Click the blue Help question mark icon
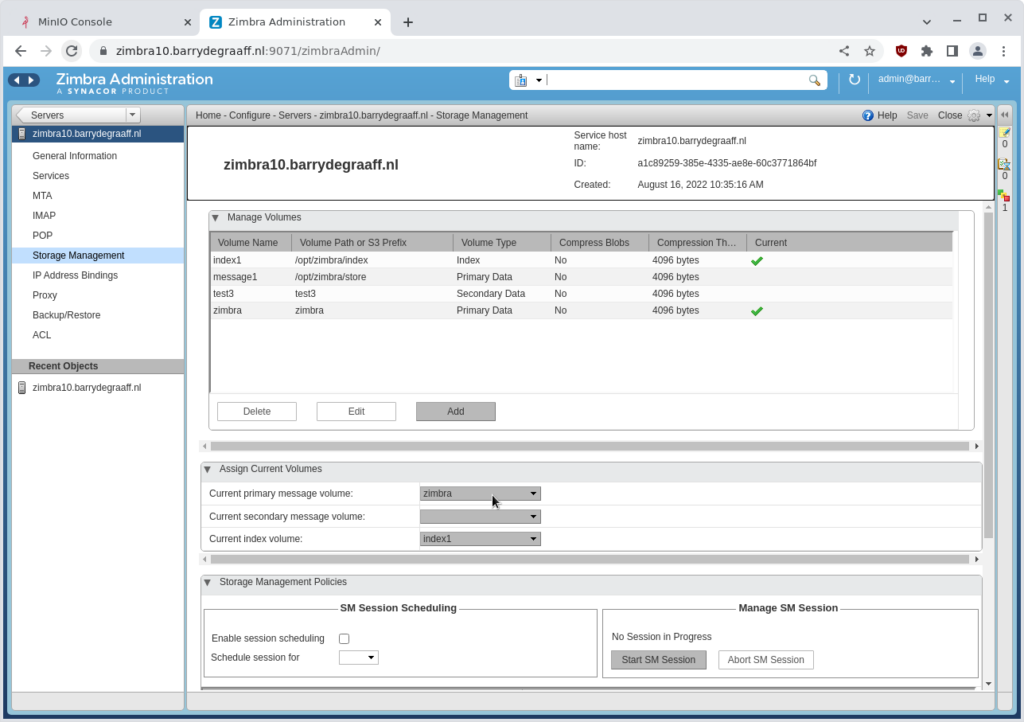This screenshot has width=1024, height=722. [x=867, y=116]
